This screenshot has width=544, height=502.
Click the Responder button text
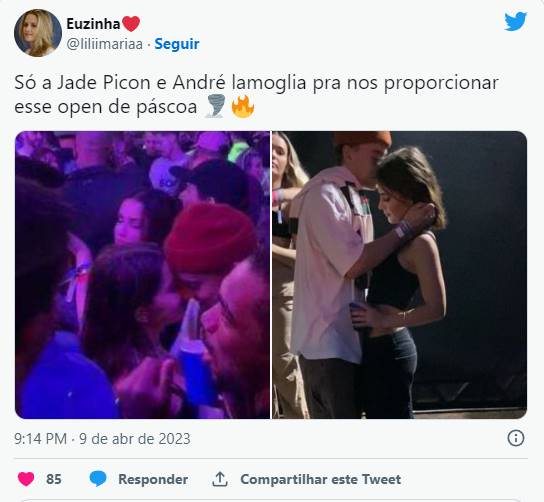click(153, 479)
